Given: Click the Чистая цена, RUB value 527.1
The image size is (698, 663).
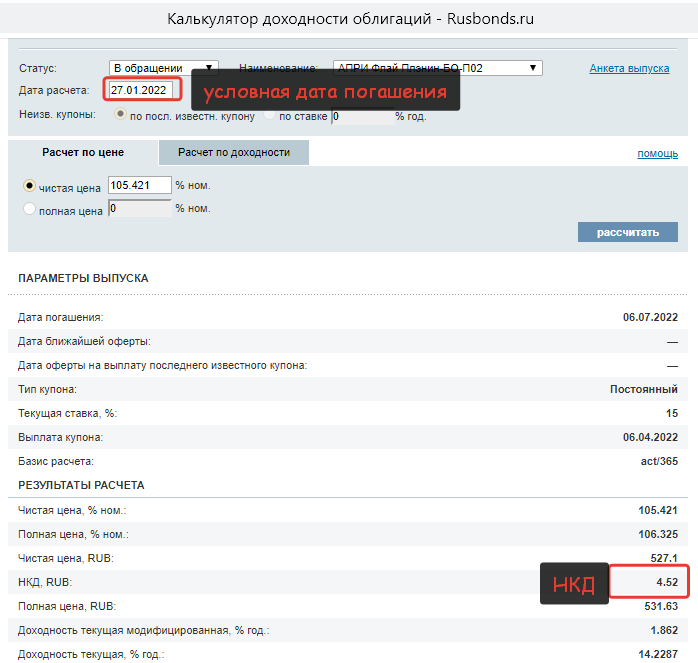Looking at the screenshot, I should [664, 558].
